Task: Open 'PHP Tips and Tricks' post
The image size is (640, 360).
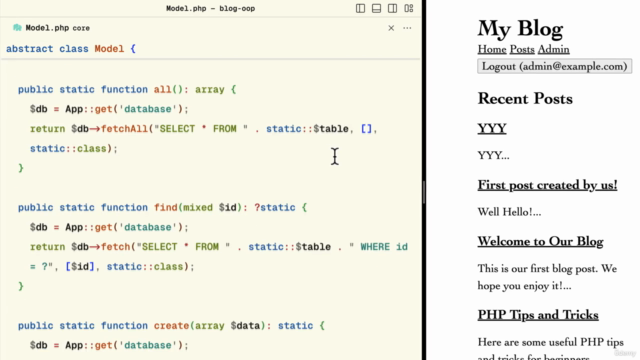Action: pyautogui.click(x=538, y=315)
